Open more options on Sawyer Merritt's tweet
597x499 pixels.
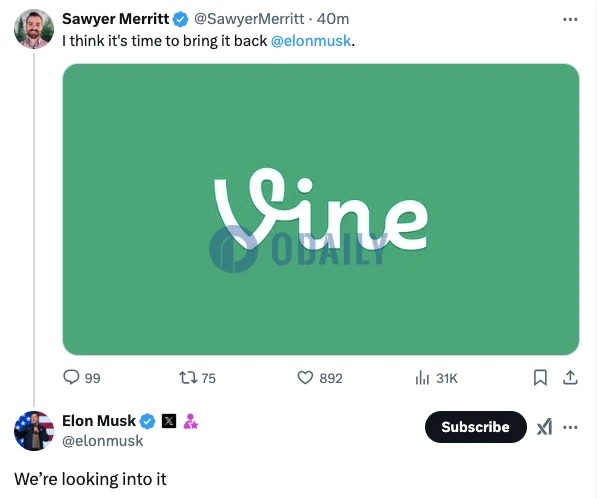pos(570,19)
